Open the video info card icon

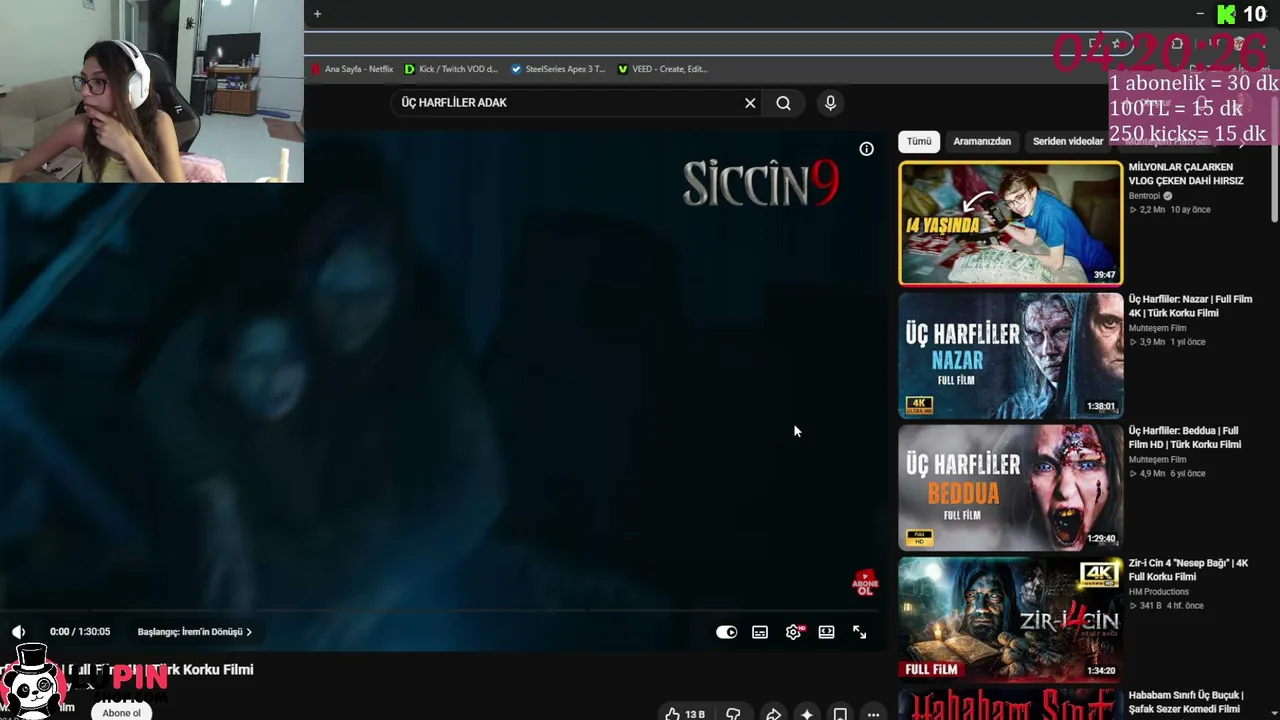pos(866,149)
